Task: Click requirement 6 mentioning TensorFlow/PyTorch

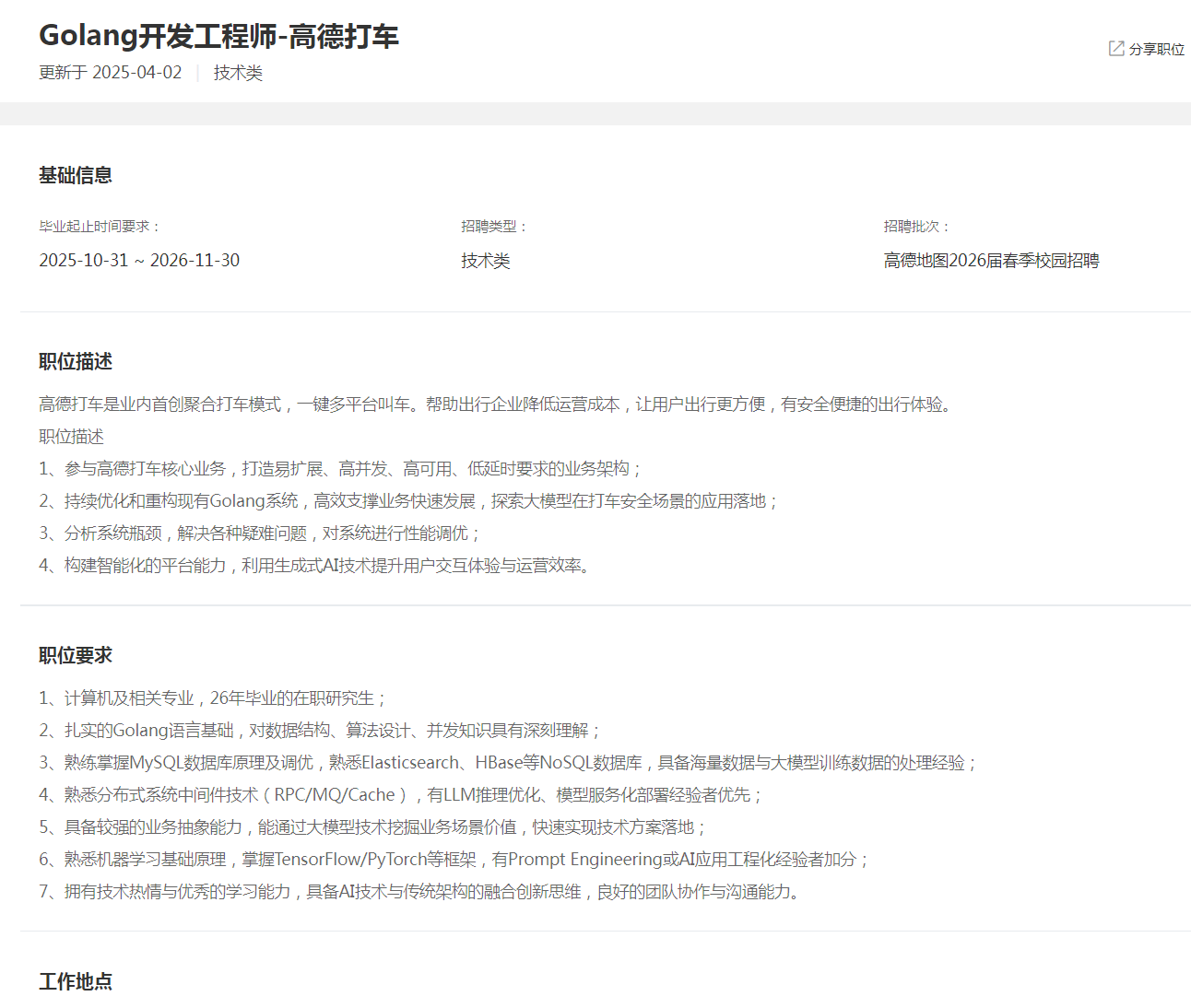Action: (x=455, y=860)
